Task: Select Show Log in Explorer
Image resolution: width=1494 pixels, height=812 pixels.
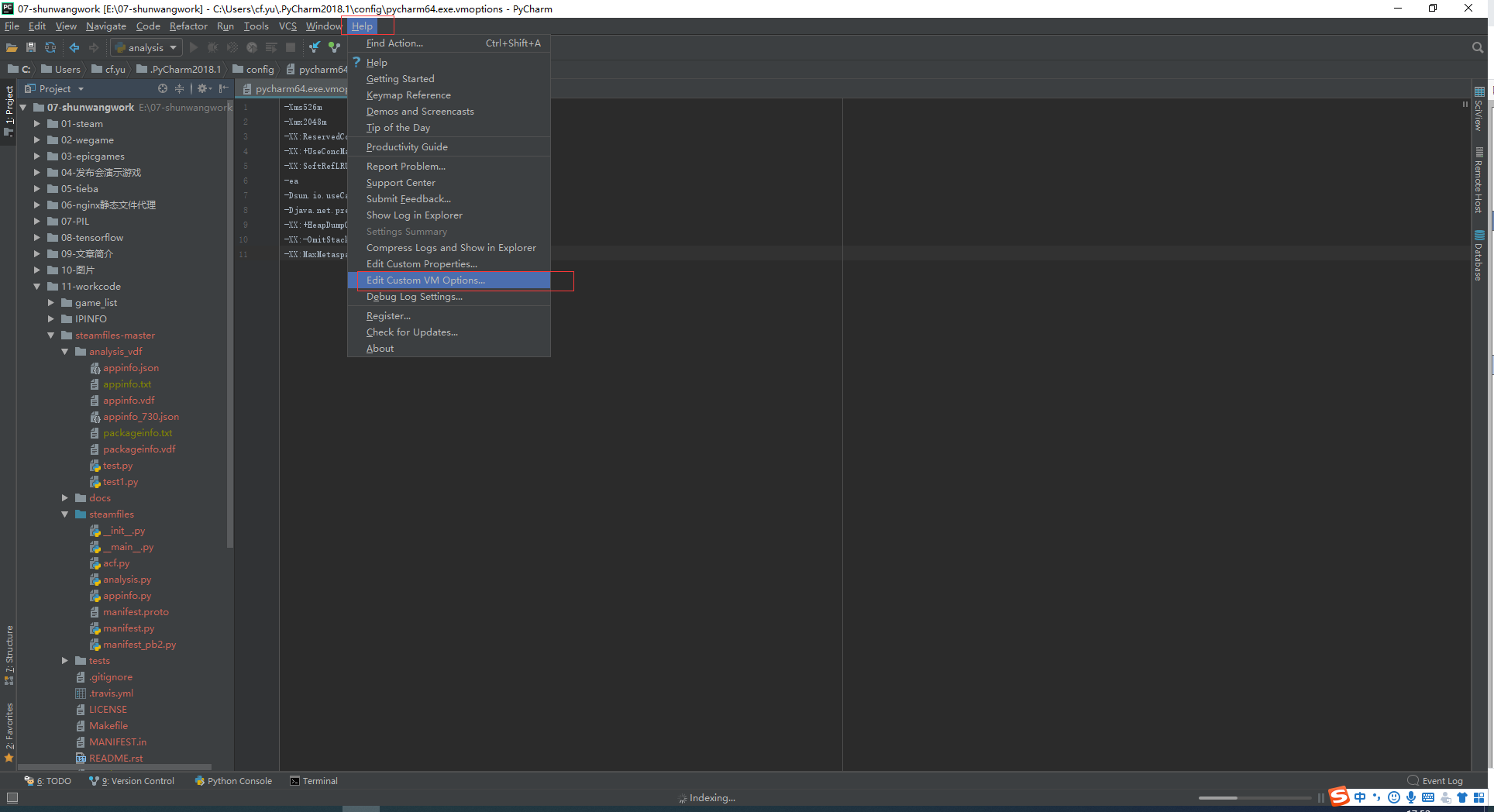Action: (449, 215)
